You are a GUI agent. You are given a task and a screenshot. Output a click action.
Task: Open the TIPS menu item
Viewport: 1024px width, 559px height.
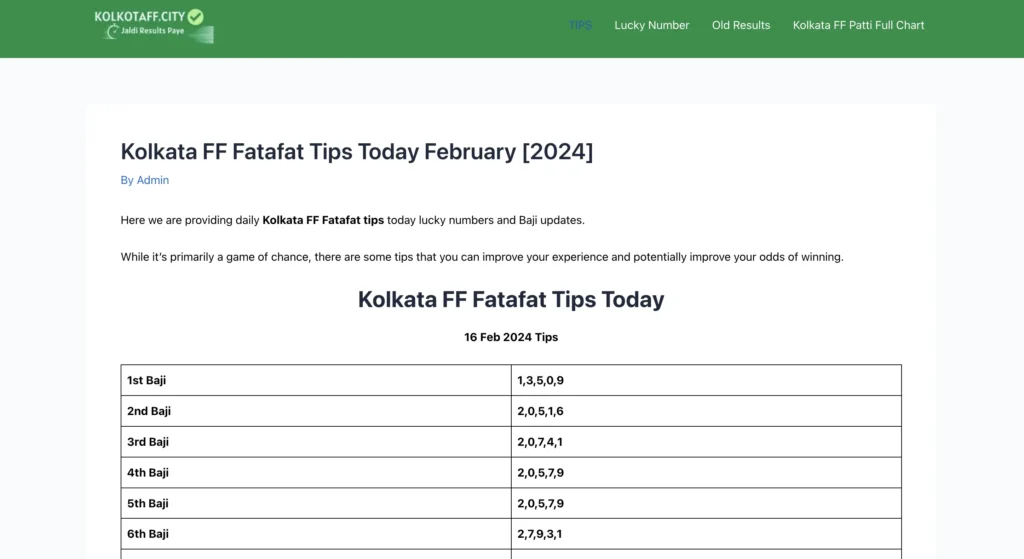click(x=580, y=25)
